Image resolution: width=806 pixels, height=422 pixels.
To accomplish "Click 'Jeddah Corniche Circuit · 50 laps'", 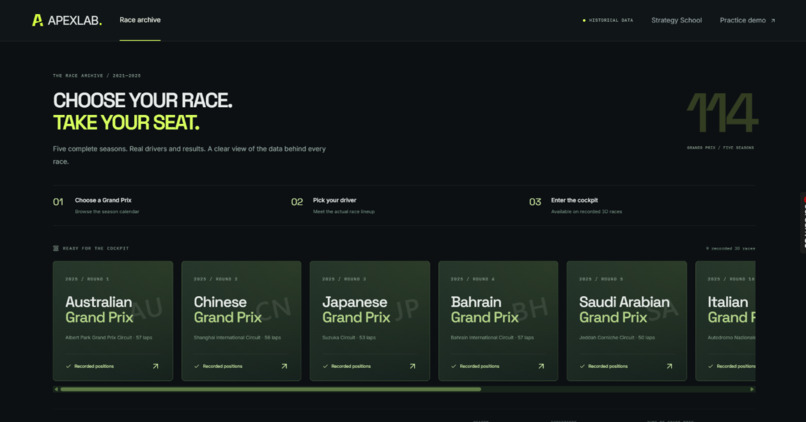I will tap(617, 338).
